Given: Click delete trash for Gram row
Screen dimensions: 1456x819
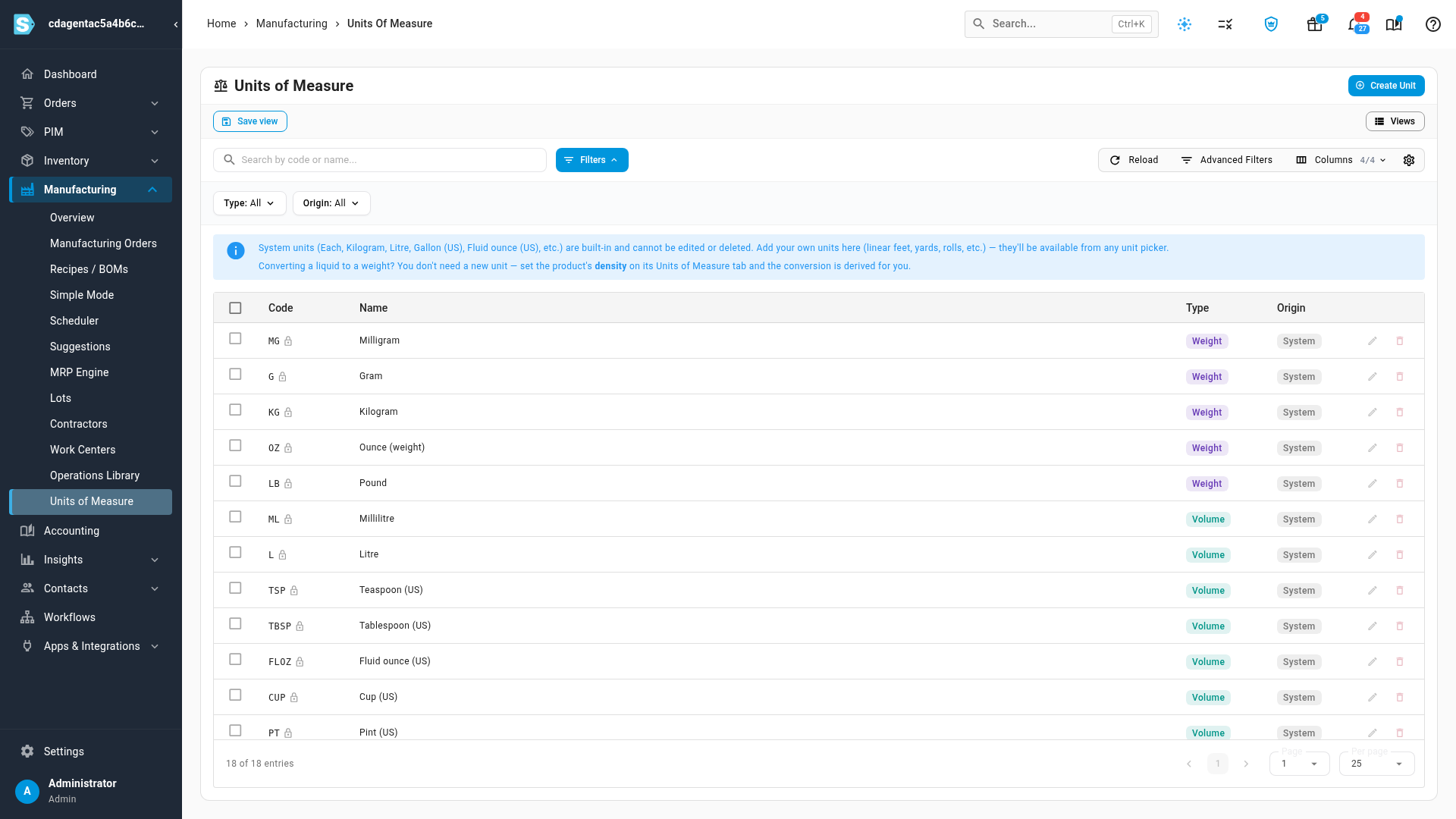Looking at the screenshot, I should click(x=1400, y=377).
